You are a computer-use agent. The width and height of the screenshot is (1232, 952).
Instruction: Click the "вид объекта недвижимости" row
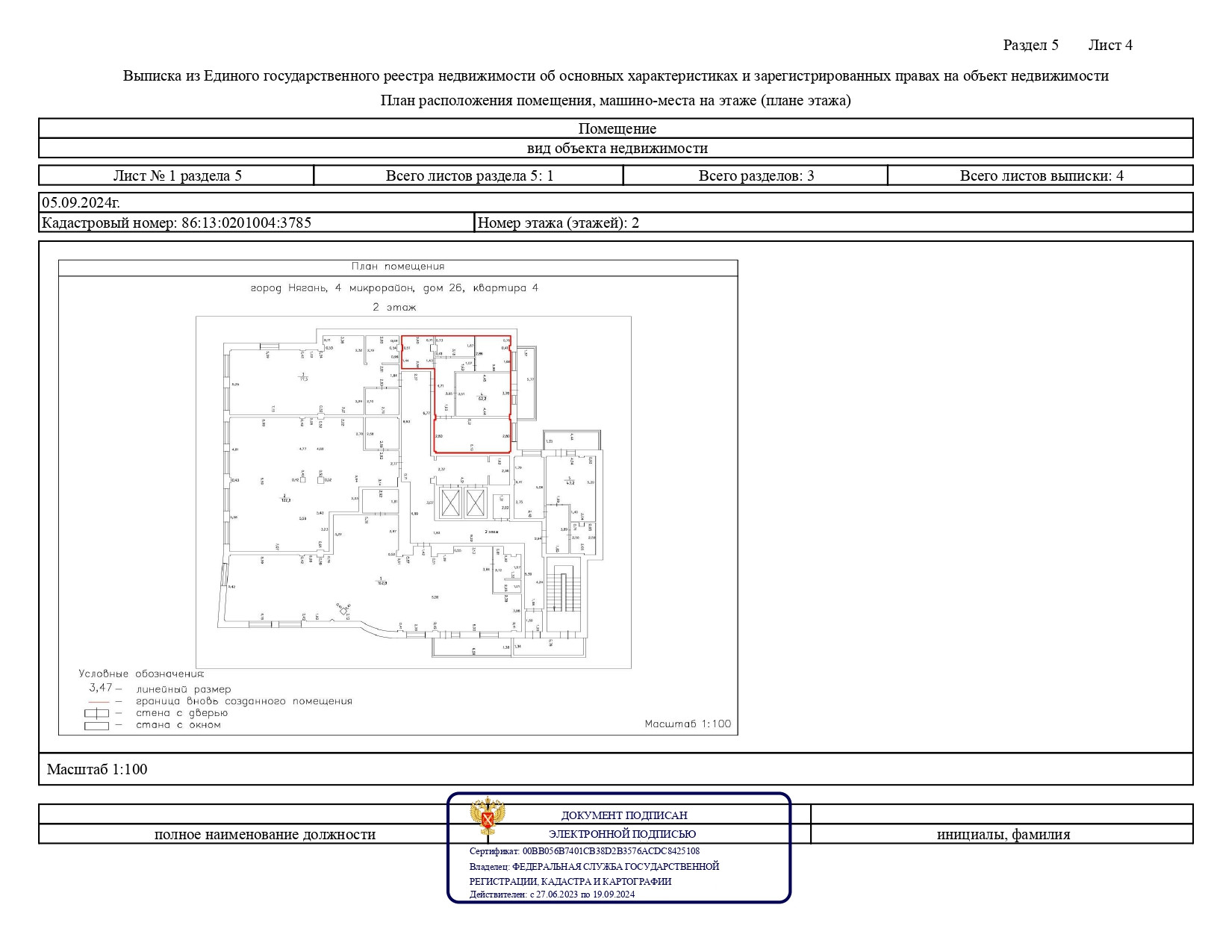point(616,148)
